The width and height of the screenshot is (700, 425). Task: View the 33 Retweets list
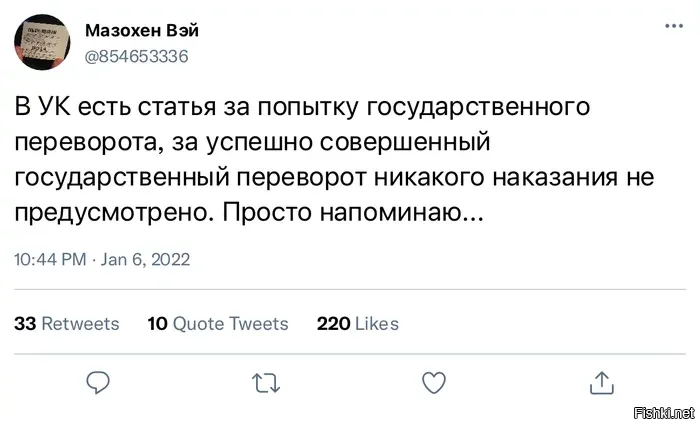click(x=66, y=323)
